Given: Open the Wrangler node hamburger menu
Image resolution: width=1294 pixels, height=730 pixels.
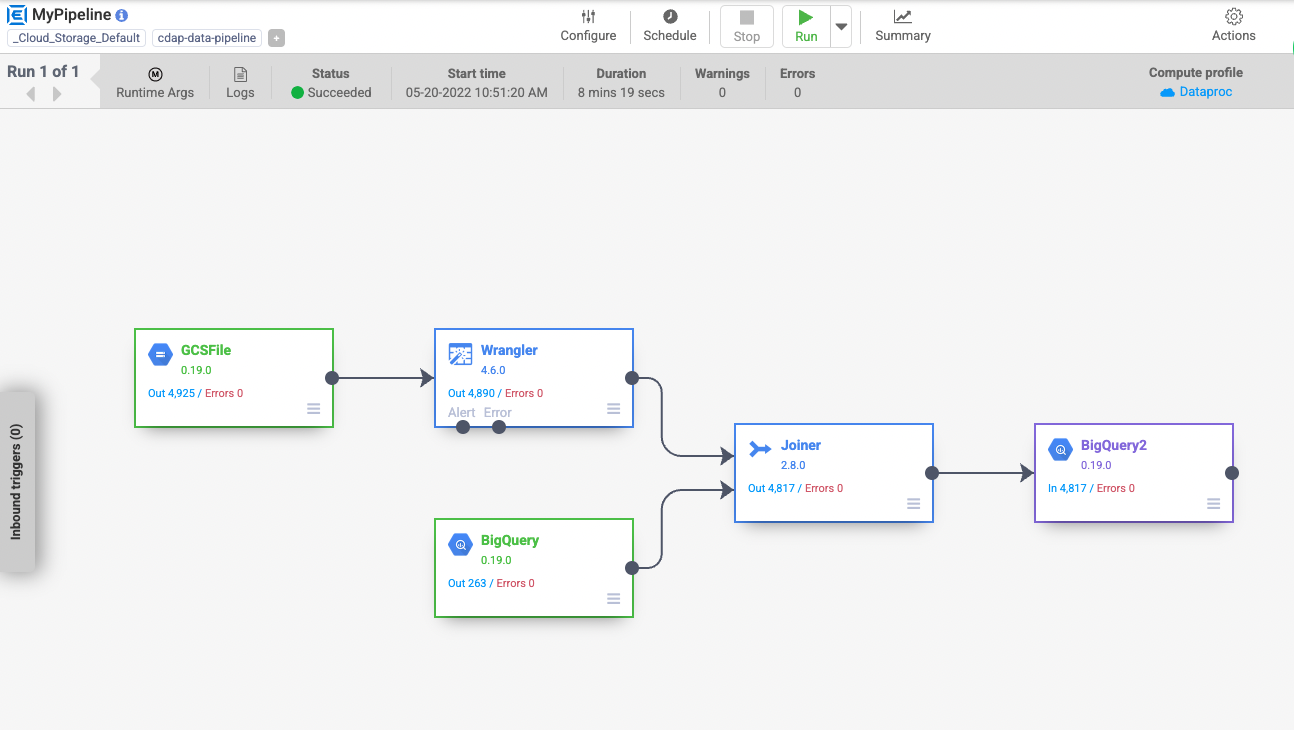Looking at the screenshot, I should click(613, 409).
